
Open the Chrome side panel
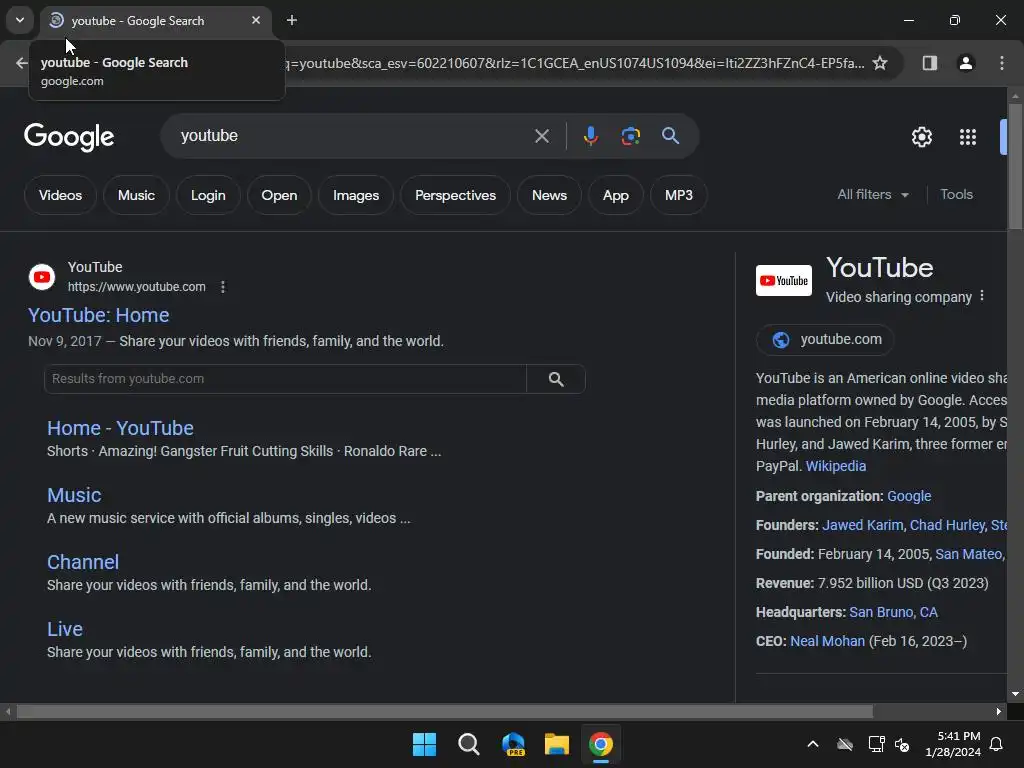tap(929, 63)
